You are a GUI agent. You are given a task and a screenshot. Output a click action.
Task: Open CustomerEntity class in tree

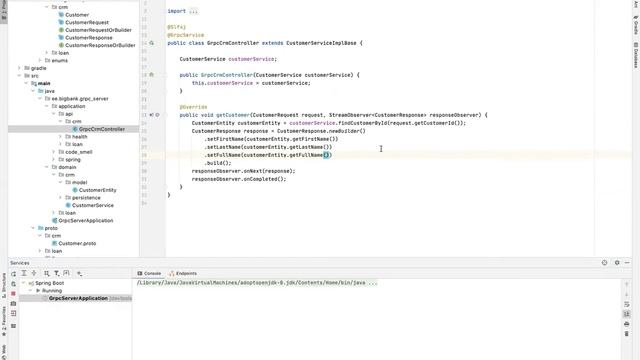coord(98,190)
